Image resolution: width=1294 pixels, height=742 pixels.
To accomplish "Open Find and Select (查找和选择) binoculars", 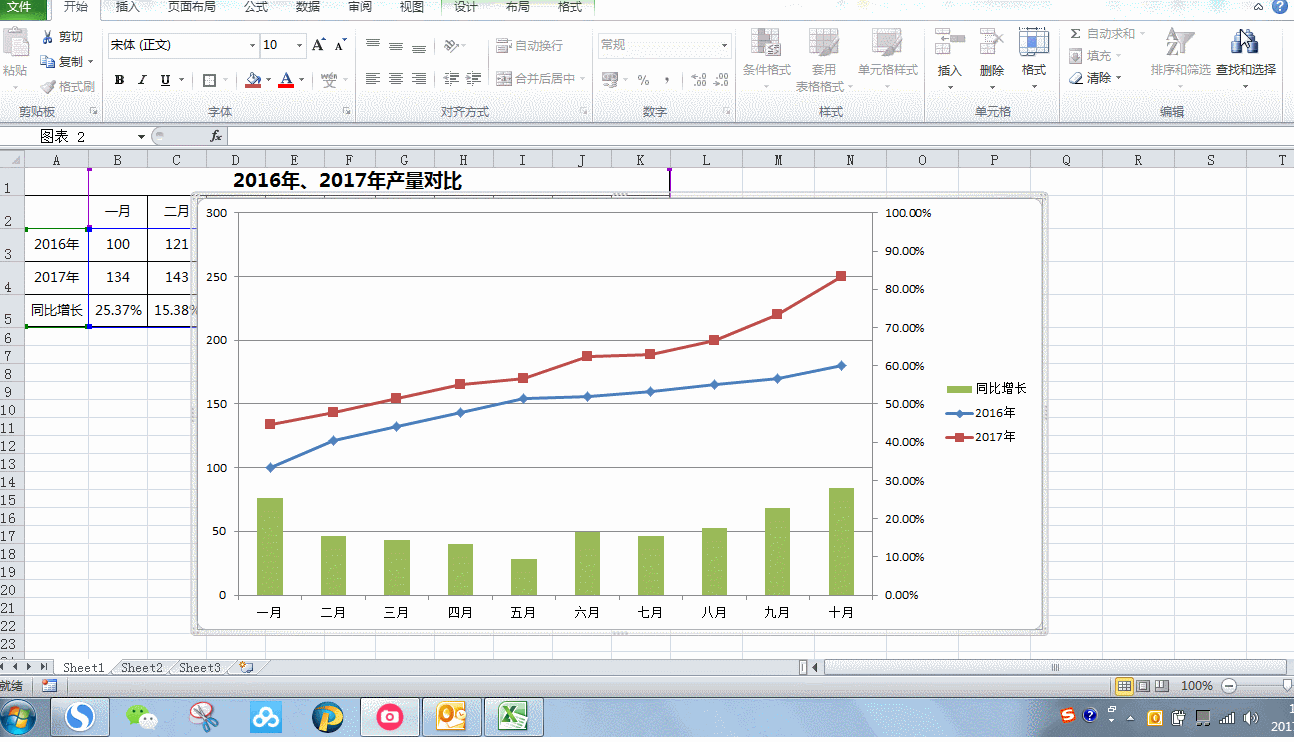I will click(1245, 43).
